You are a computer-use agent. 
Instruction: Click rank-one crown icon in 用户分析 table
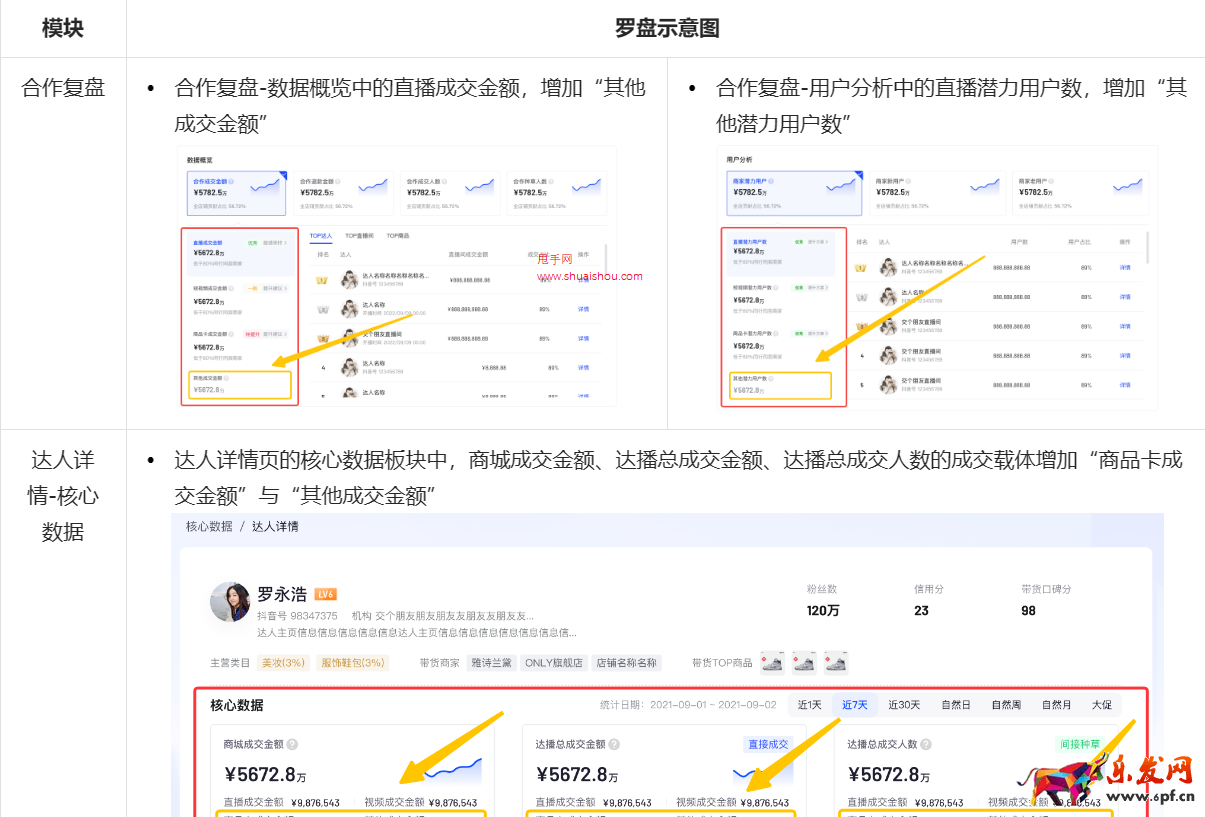point(861,267)
